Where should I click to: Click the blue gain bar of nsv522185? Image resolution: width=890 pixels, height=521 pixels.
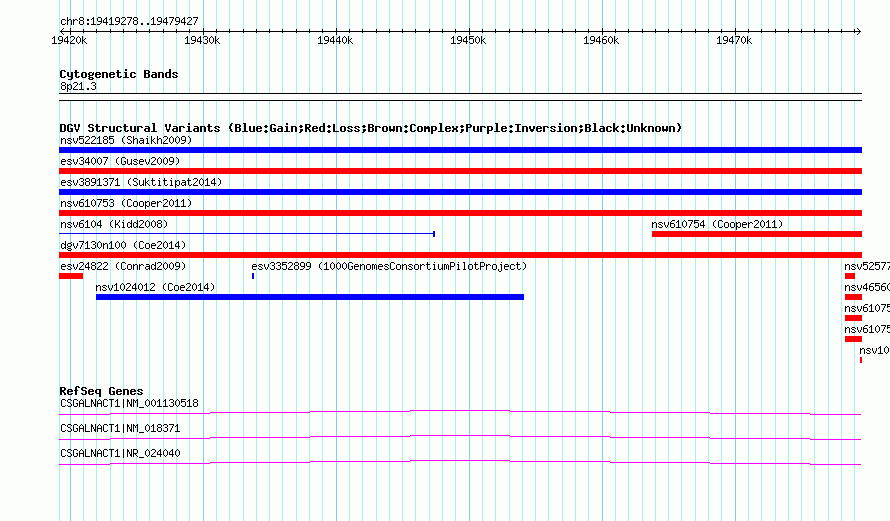[460, 150]
